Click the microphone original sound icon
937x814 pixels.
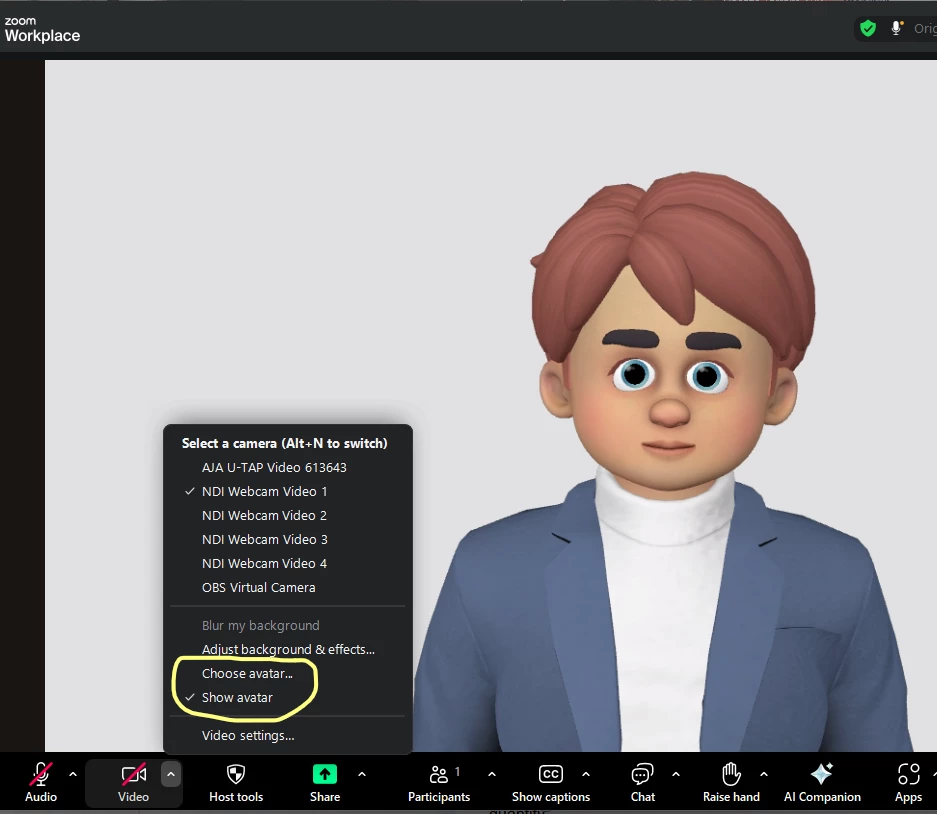pos(896,28)
